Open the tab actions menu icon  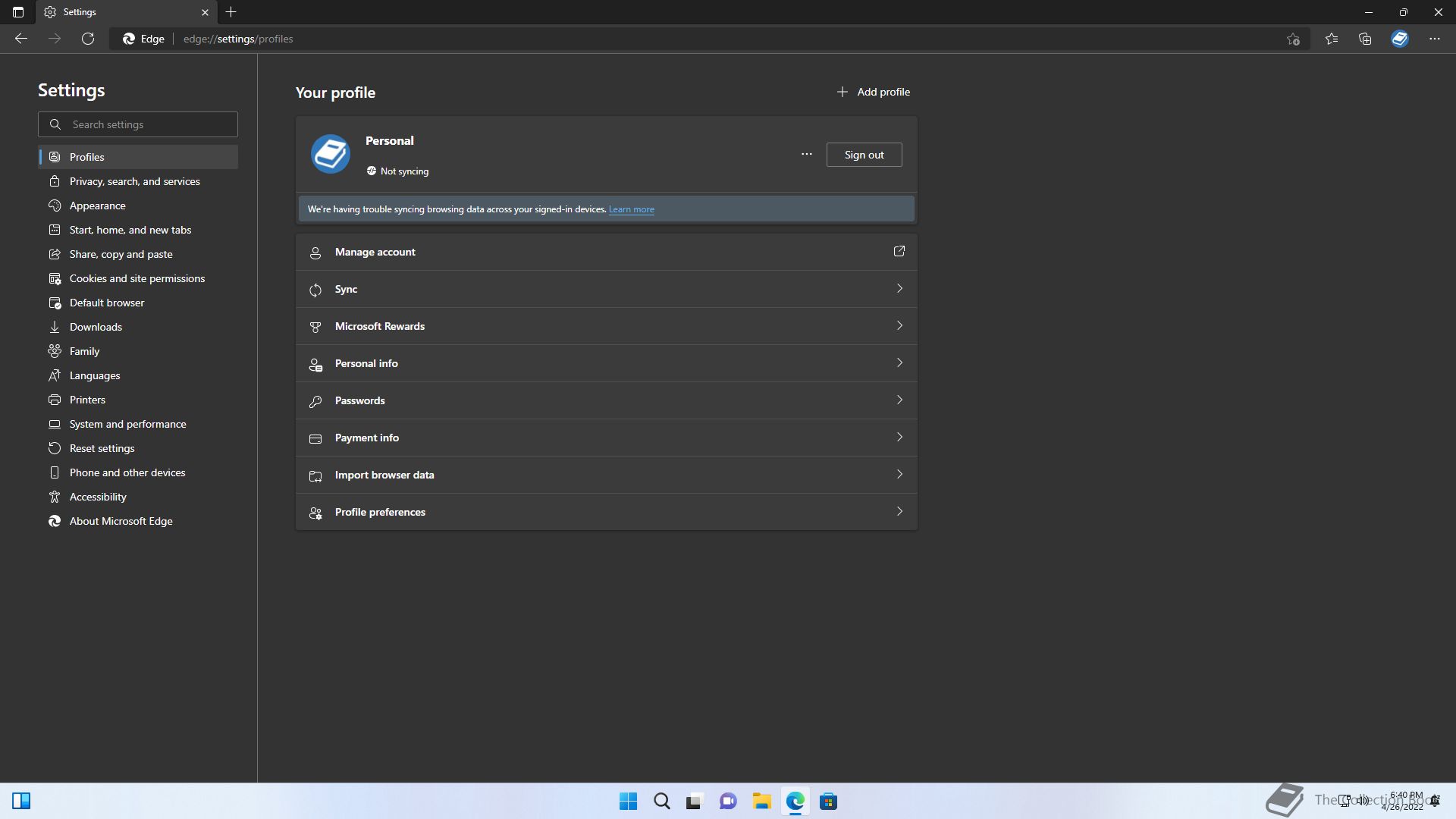pyautogui.click(x=18, y=12)
